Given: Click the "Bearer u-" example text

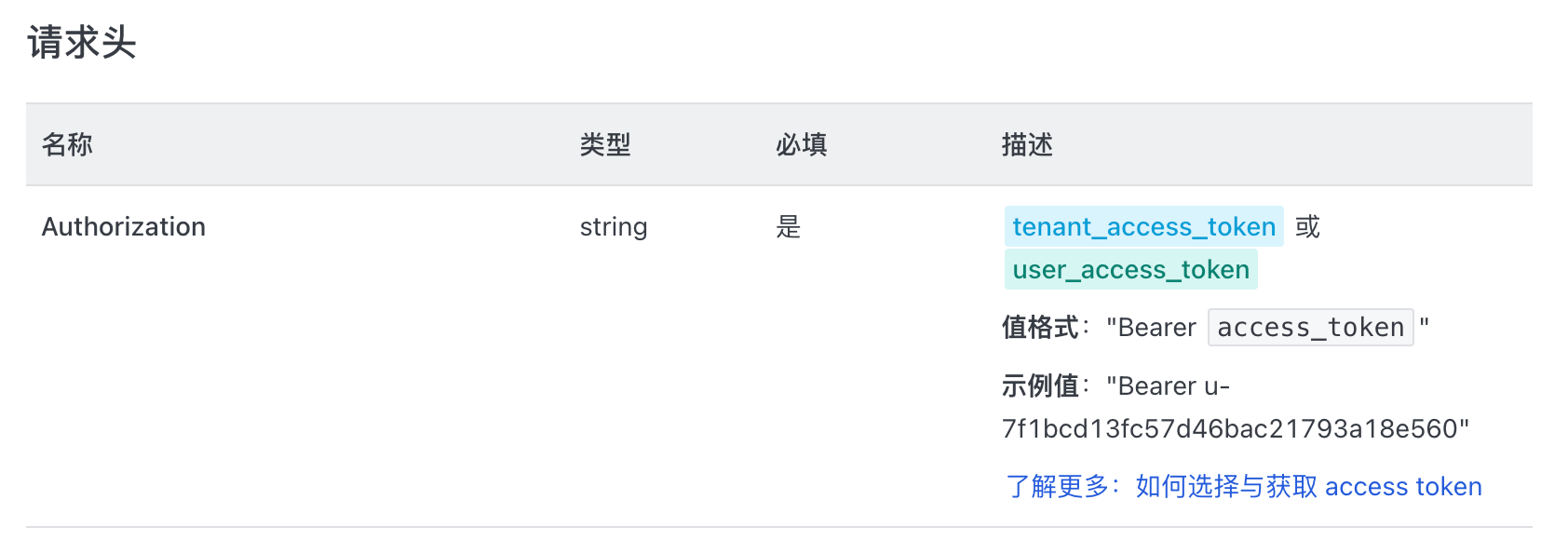Looking at the screenshot, I should pos(1168,385).
